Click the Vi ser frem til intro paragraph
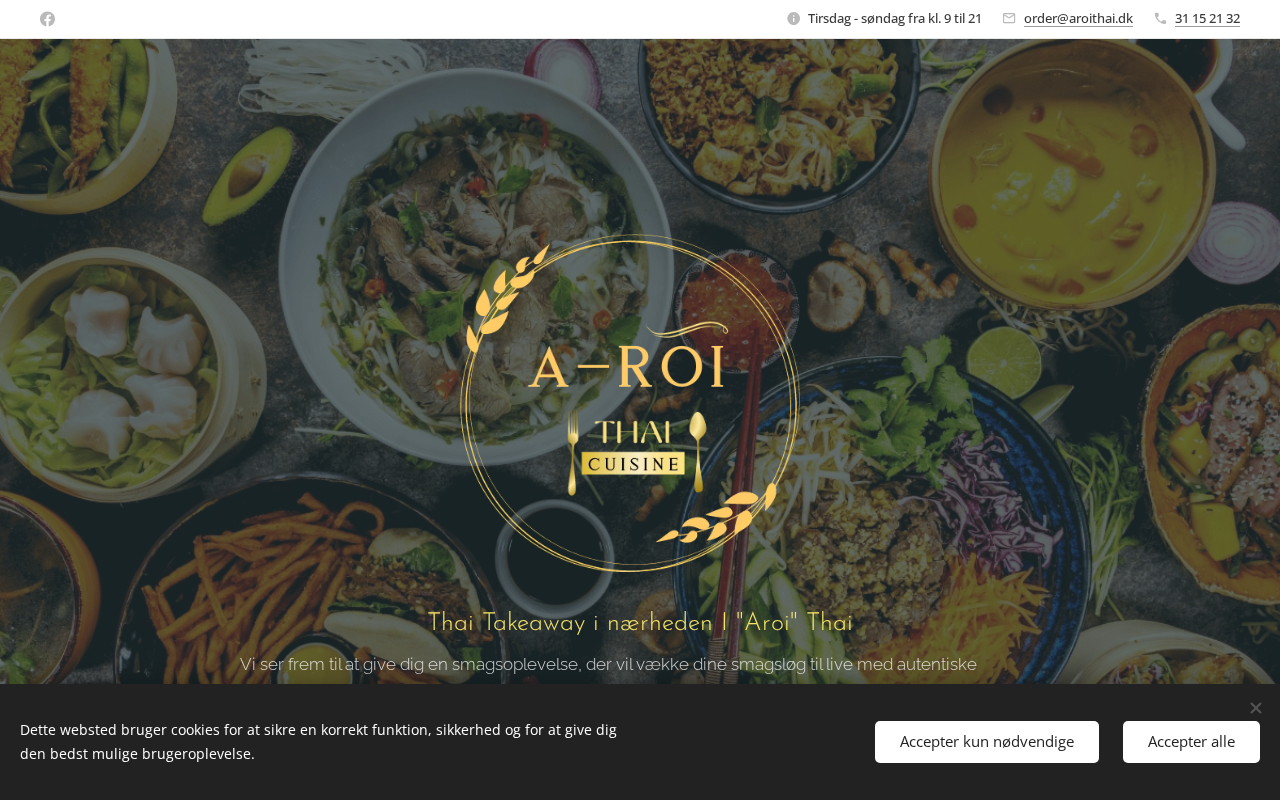Image resolution: width=1280 pixels, height=800 pixels. 608,664
